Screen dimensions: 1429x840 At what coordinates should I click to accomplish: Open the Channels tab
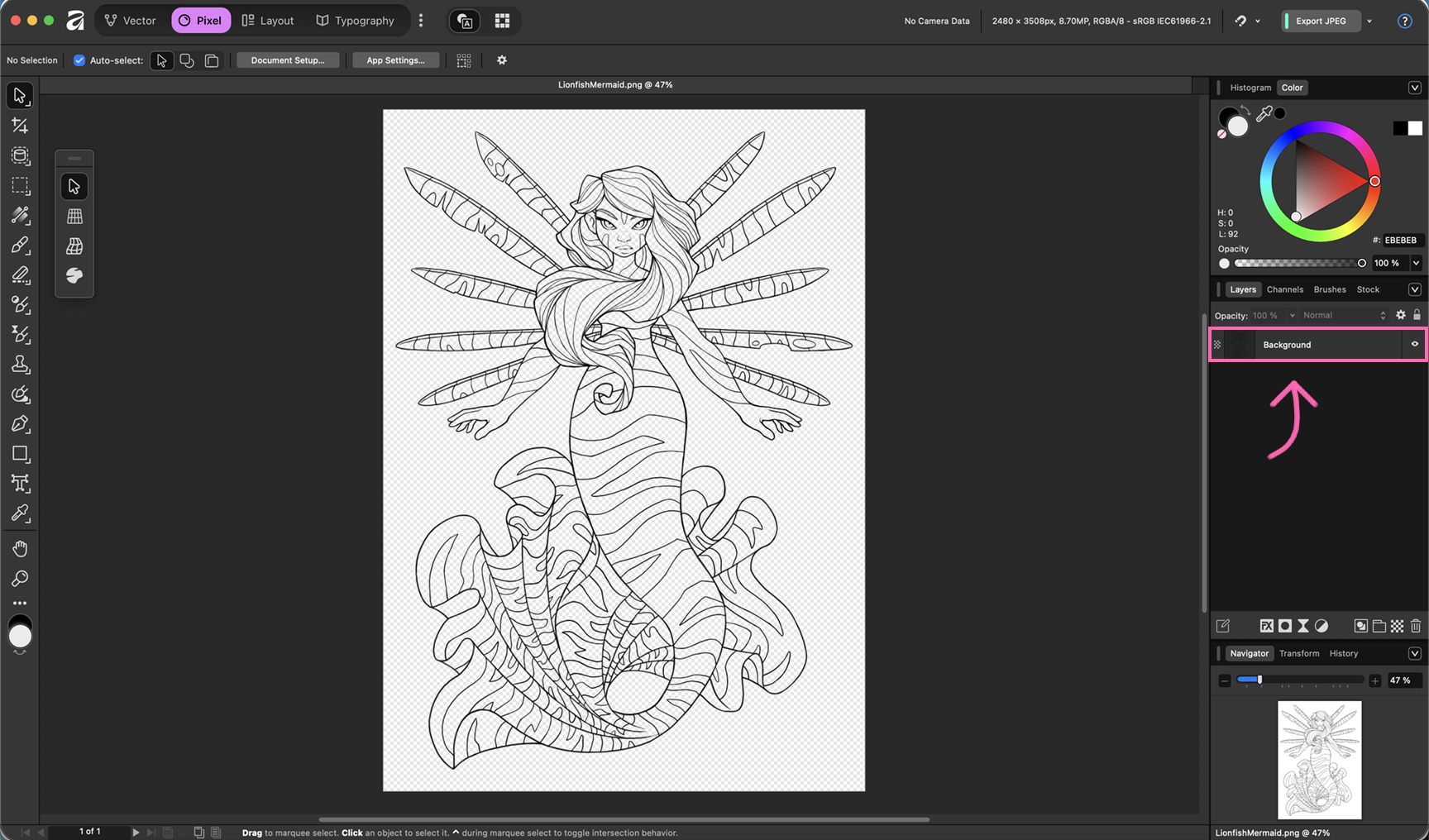(1284, 289)
